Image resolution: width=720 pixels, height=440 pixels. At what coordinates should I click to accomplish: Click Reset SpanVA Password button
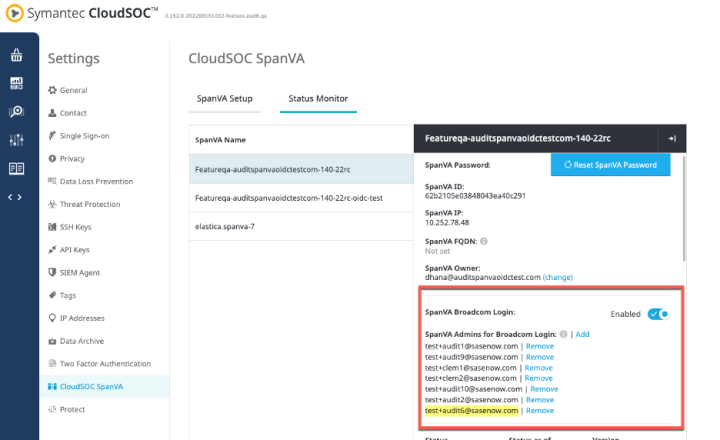610,165
